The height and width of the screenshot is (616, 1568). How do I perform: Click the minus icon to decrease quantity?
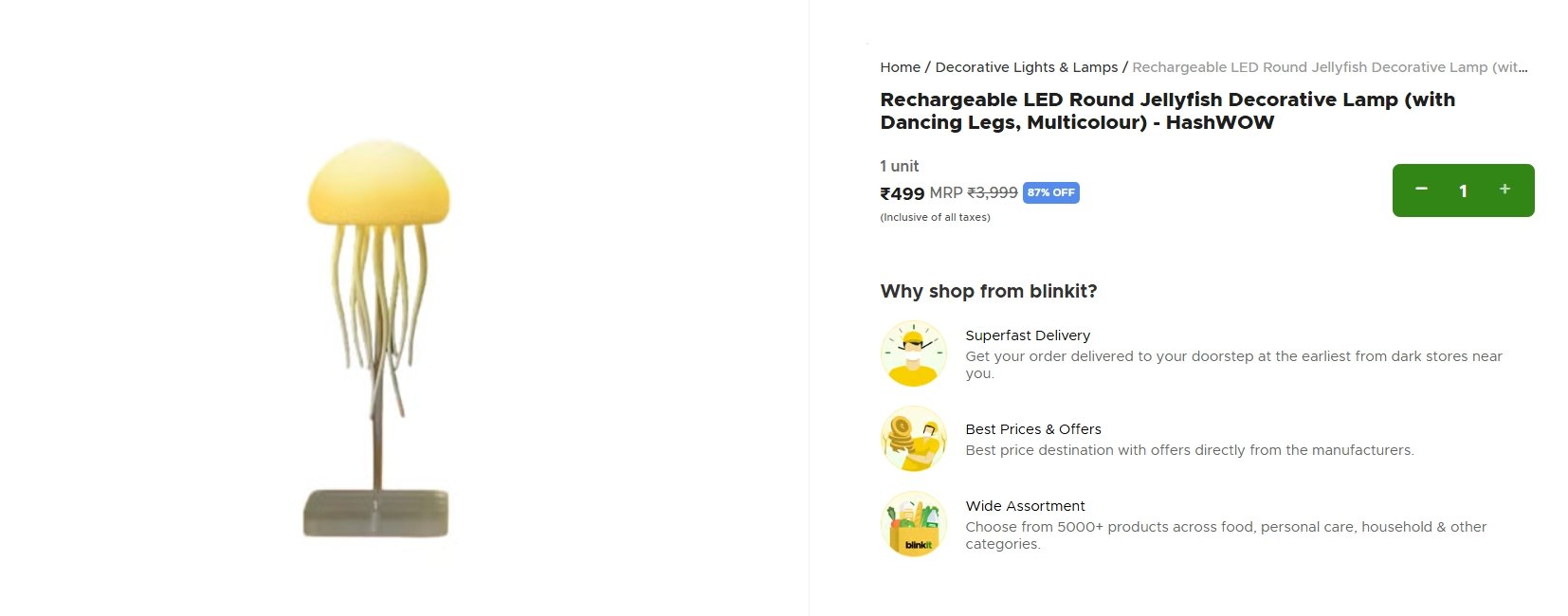[x=1421, y=190]
